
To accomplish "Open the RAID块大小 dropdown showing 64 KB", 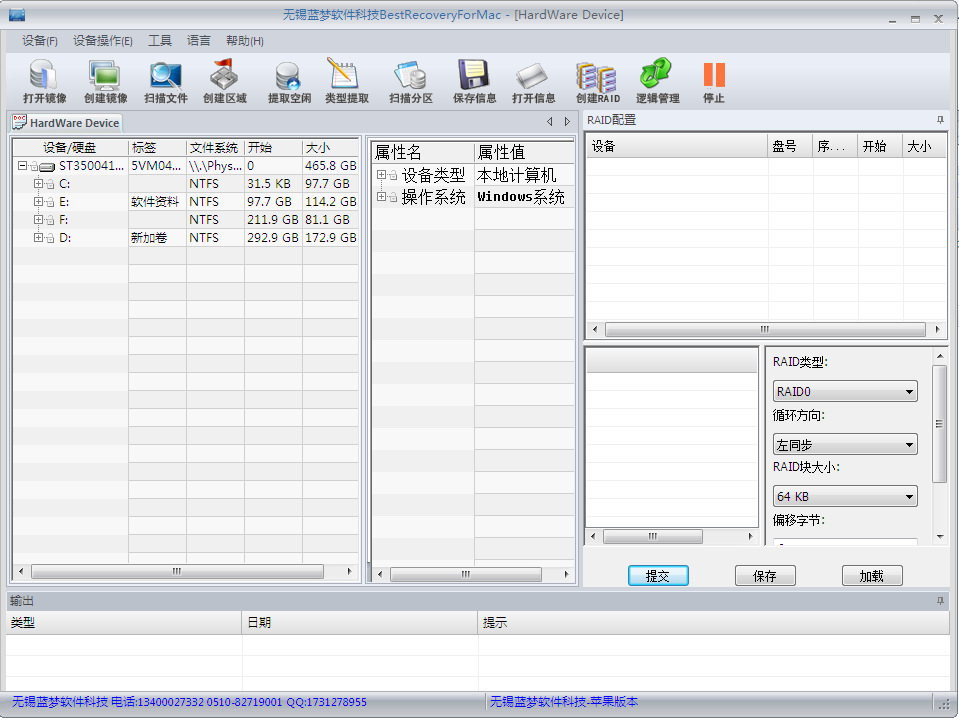I will coord(845,497).
